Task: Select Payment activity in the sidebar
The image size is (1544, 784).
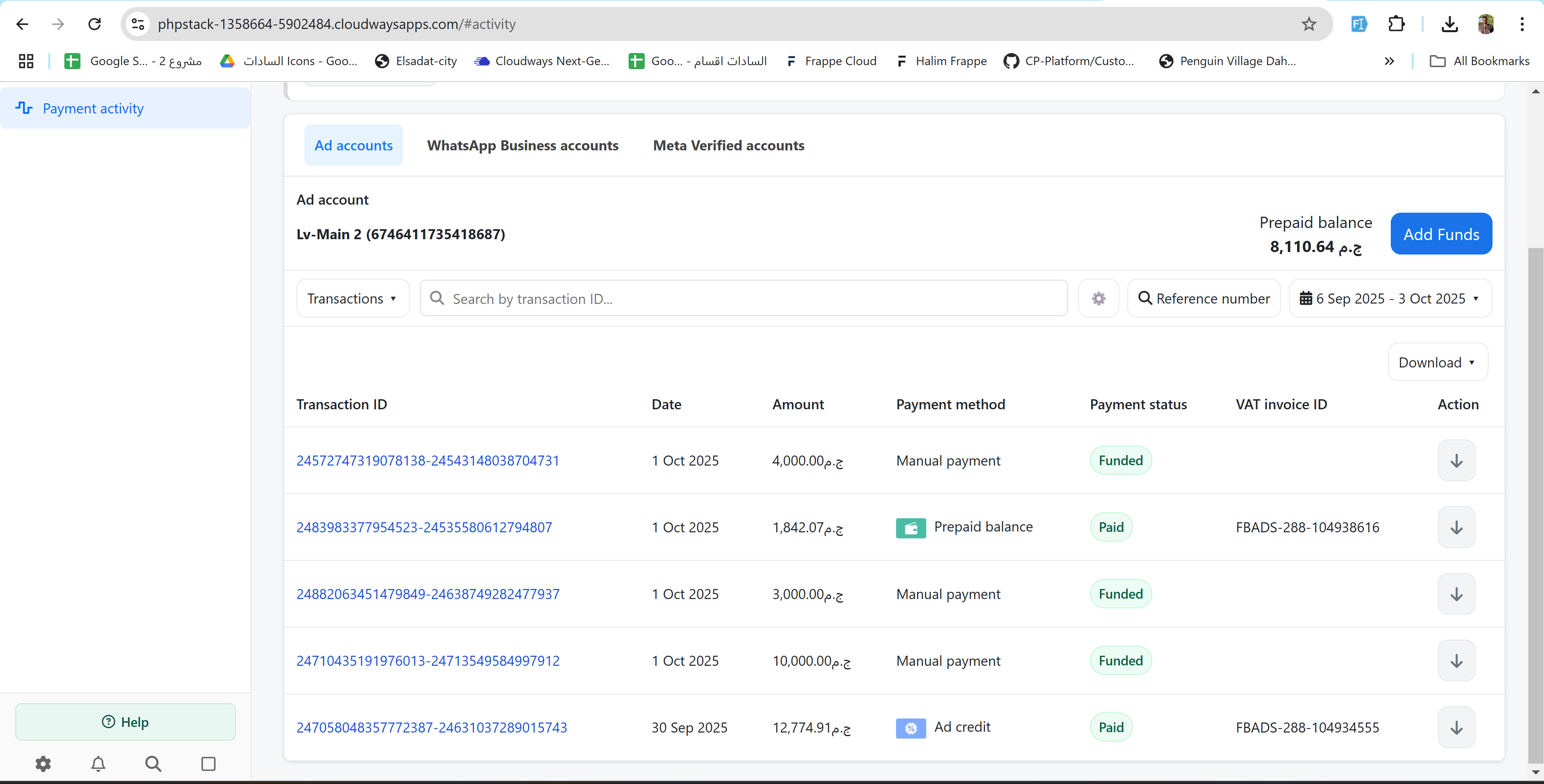Action: point(125,109)
